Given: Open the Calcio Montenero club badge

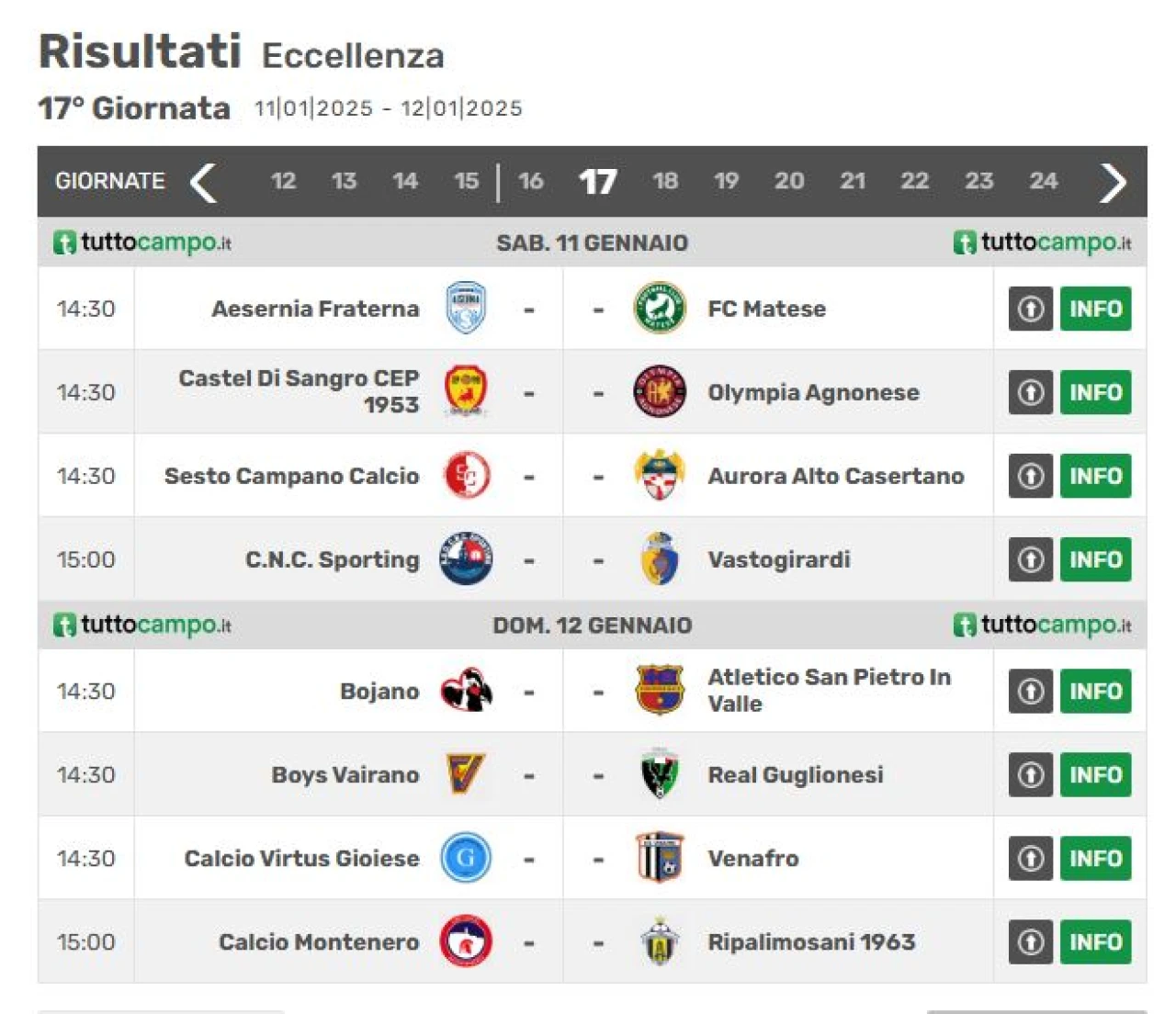Looking at the screenshot, I should point(466,941).
